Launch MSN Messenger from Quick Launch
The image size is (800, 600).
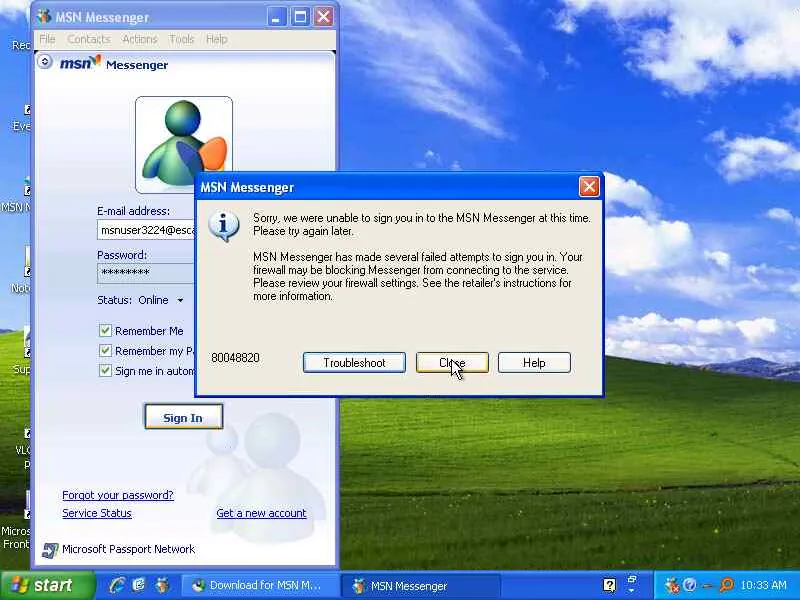point(162,585)
